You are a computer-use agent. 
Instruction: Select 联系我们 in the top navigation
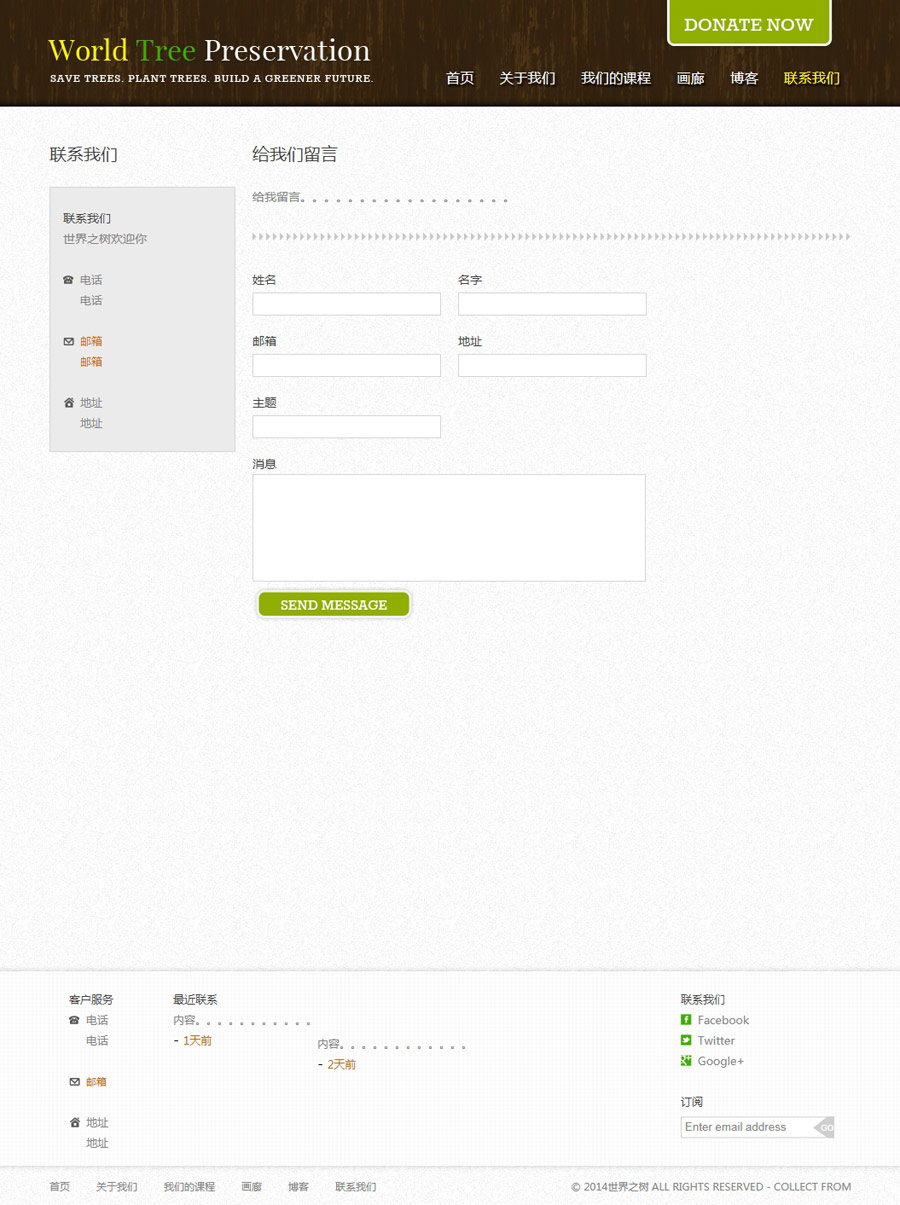coord(812,78)
